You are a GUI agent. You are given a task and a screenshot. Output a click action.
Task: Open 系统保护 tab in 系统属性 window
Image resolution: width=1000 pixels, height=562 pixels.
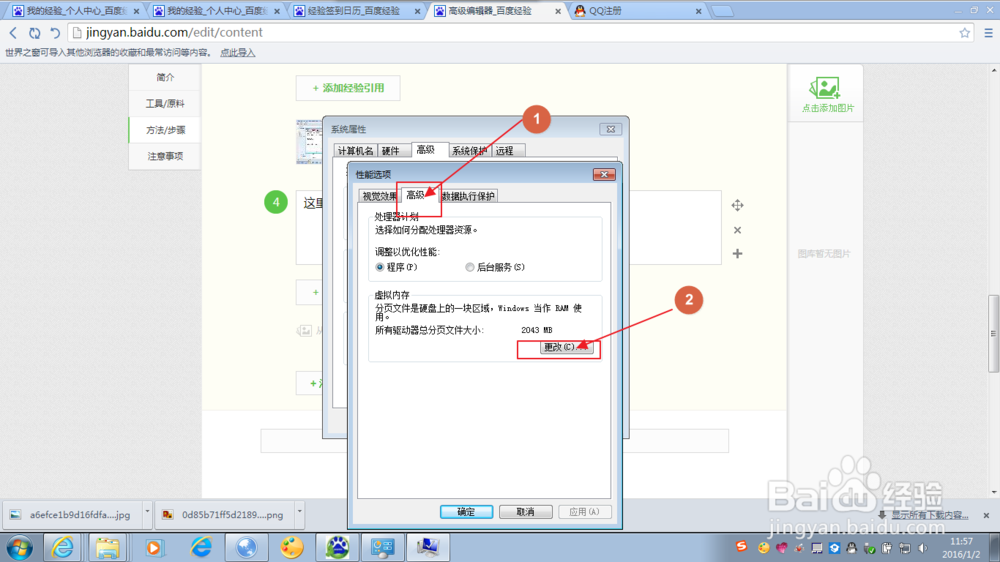469,151
